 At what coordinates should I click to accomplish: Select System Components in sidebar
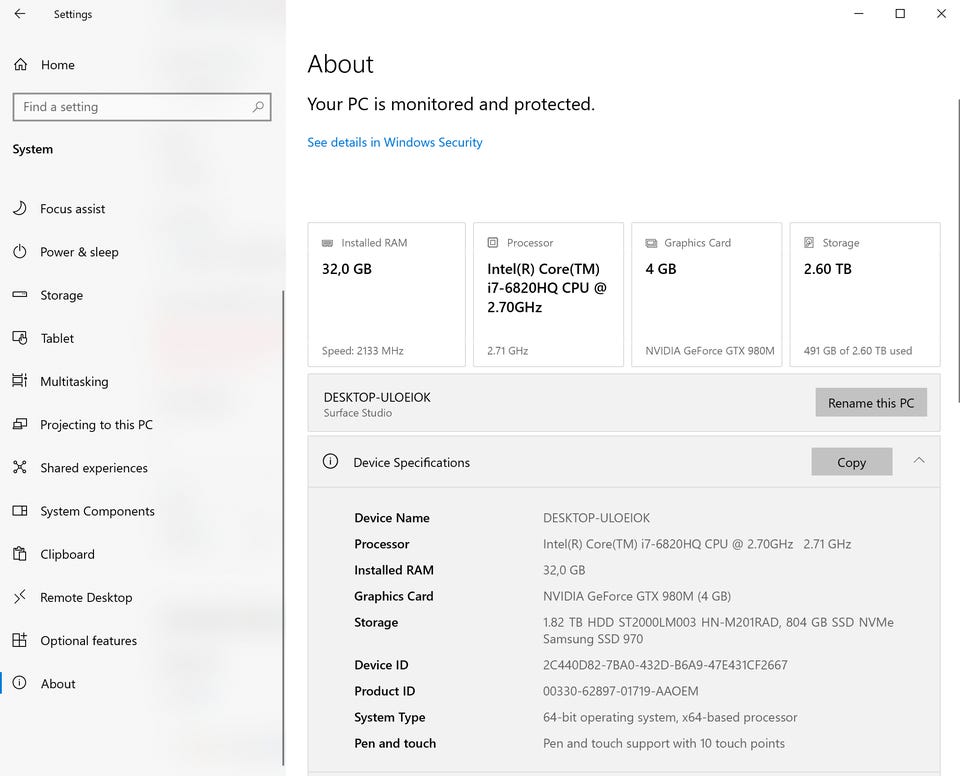97,511
